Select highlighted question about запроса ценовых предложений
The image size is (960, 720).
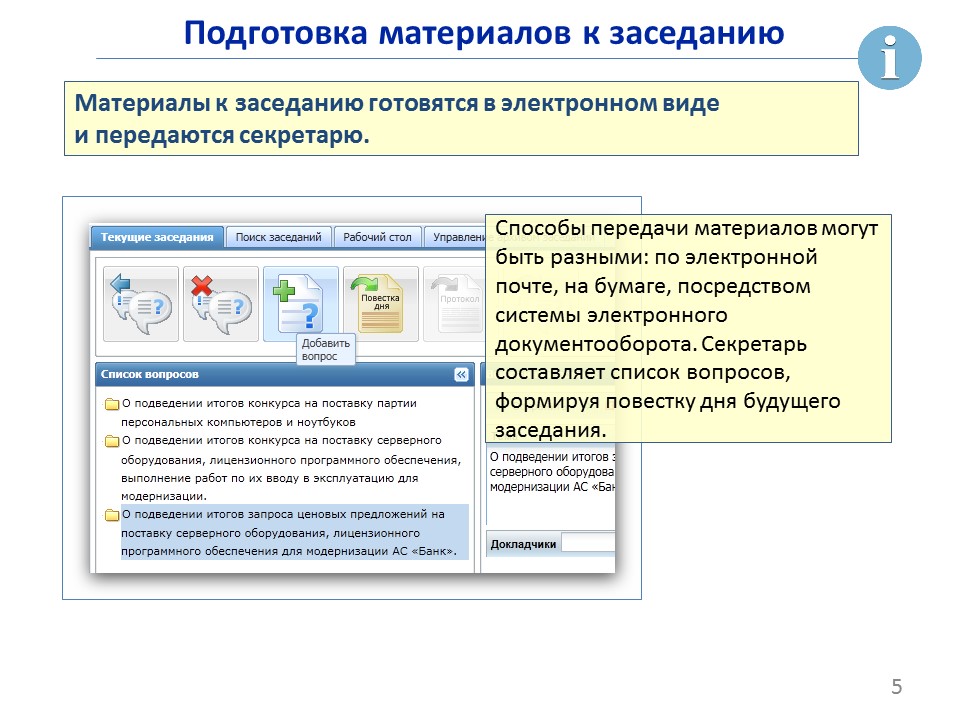tap(294, 532)
